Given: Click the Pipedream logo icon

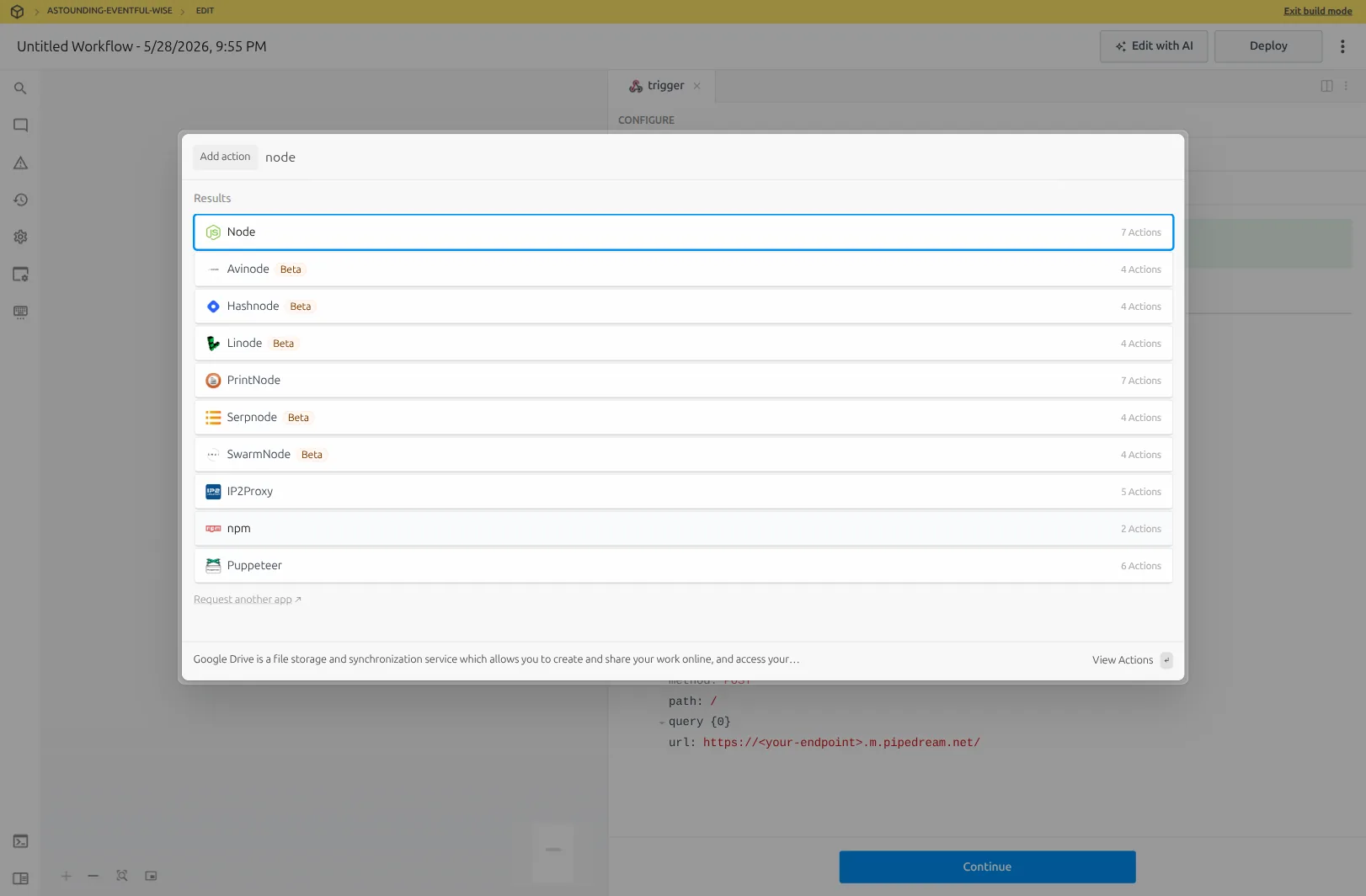Looking at the screenshot, I should click(x=17, y=11).
